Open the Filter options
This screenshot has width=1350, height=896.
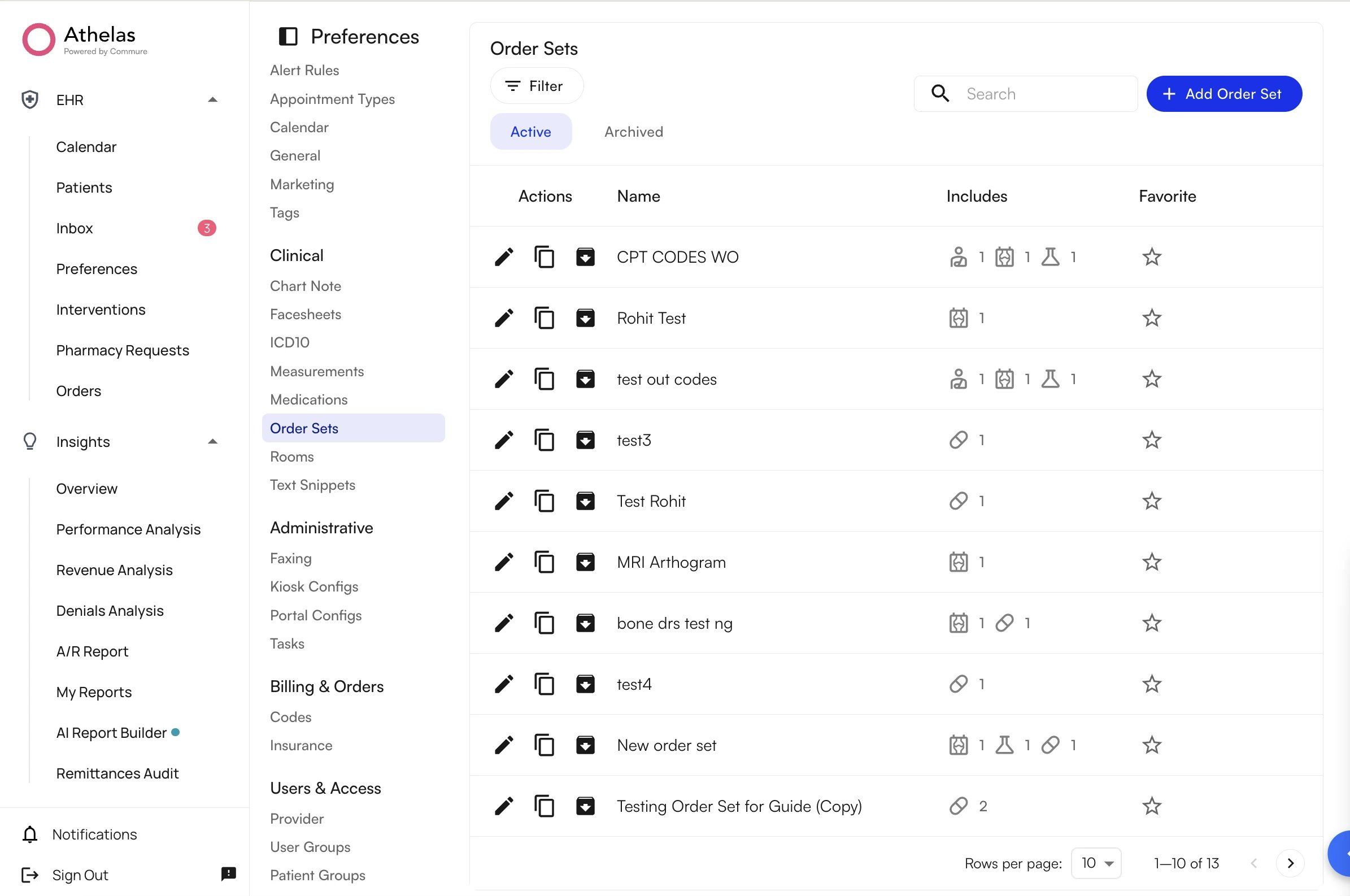536,86
